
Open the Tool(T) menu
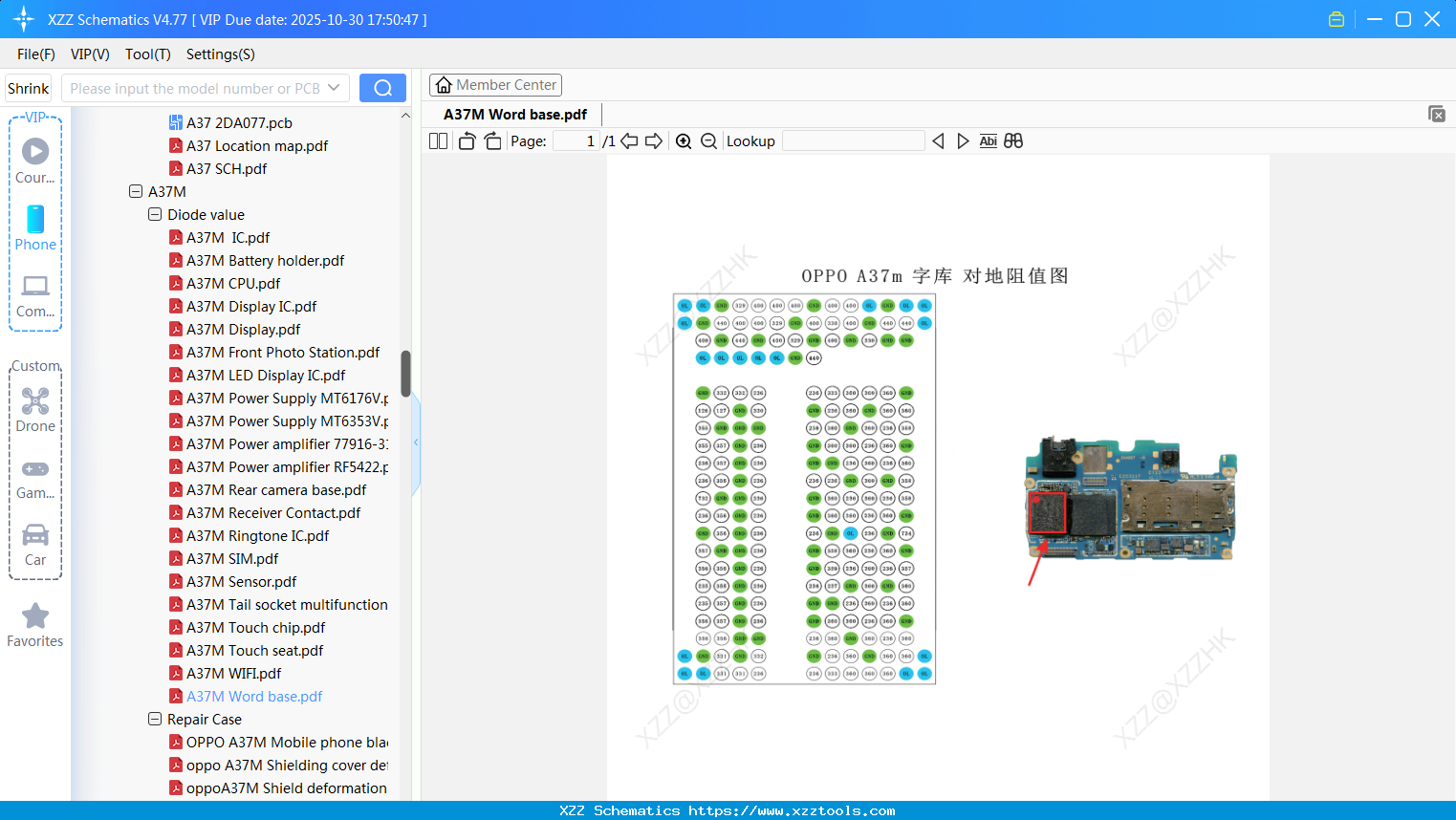pos(147,54)
